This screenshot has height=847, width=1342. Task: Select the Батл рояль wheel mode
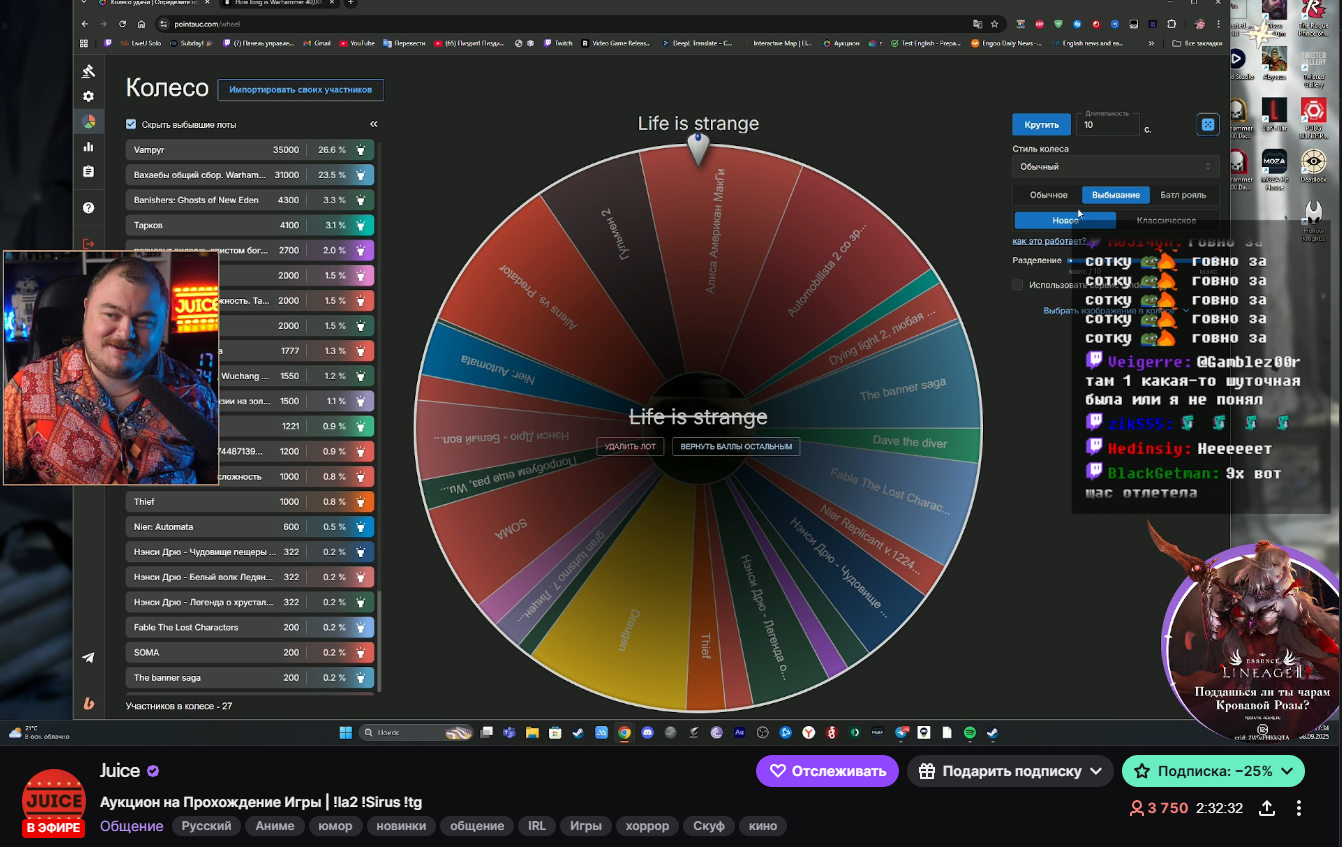tap(1183, 195)
